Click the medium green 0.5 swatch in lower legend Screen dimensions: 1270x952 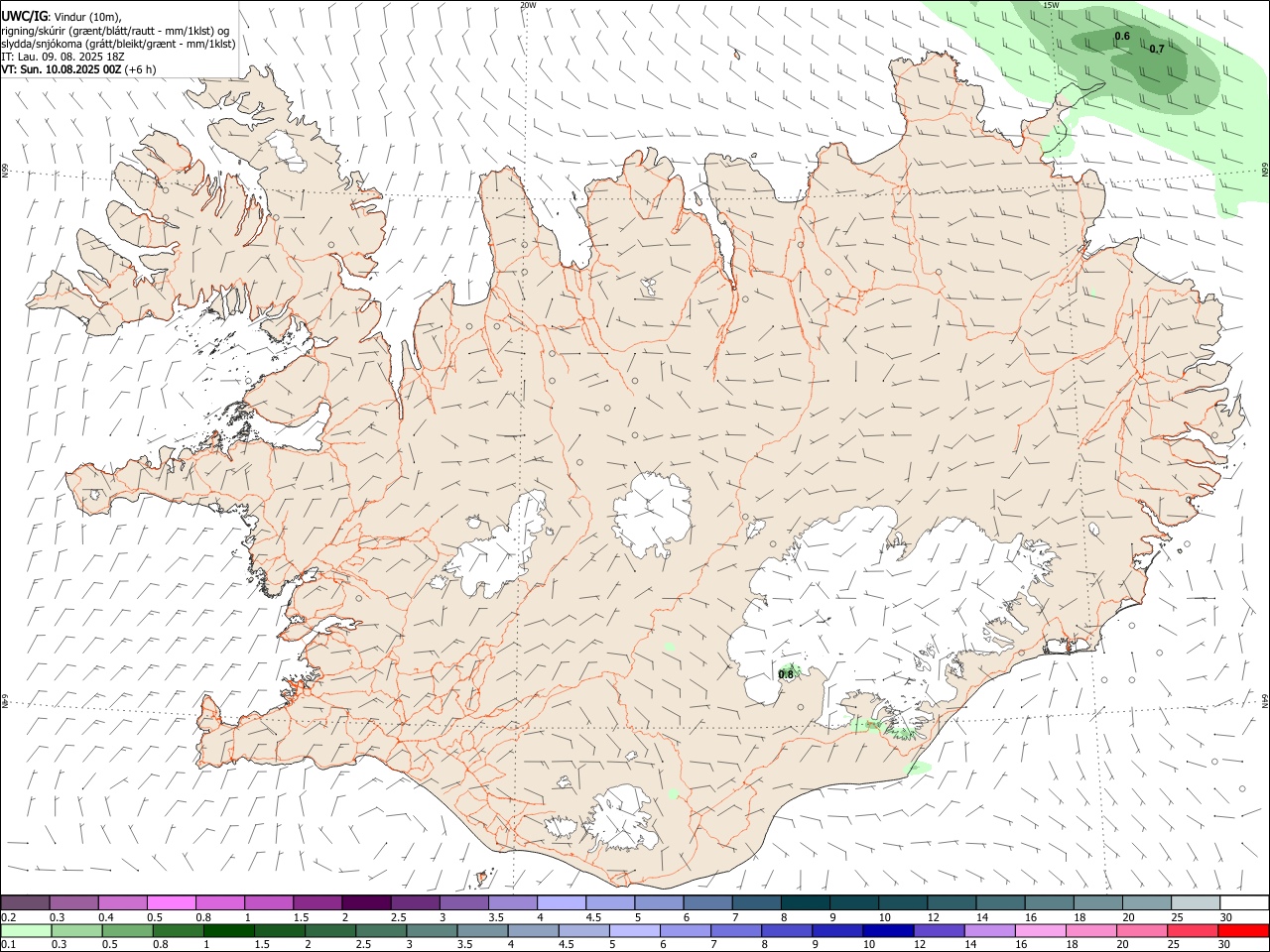(x=128, y=930)
